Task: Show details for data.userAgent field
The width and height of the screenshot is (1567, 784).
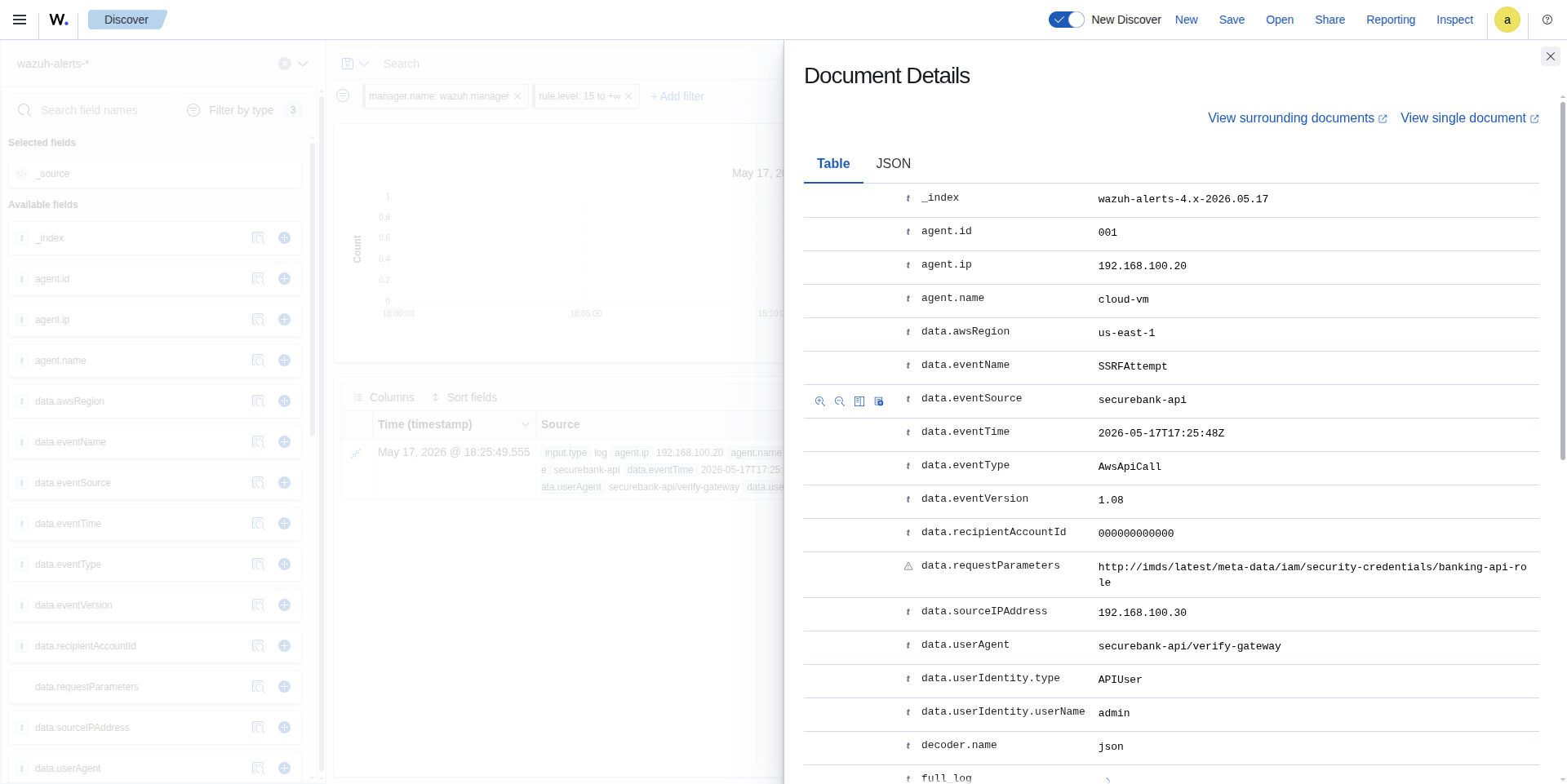Action: (x=258, y=768)
